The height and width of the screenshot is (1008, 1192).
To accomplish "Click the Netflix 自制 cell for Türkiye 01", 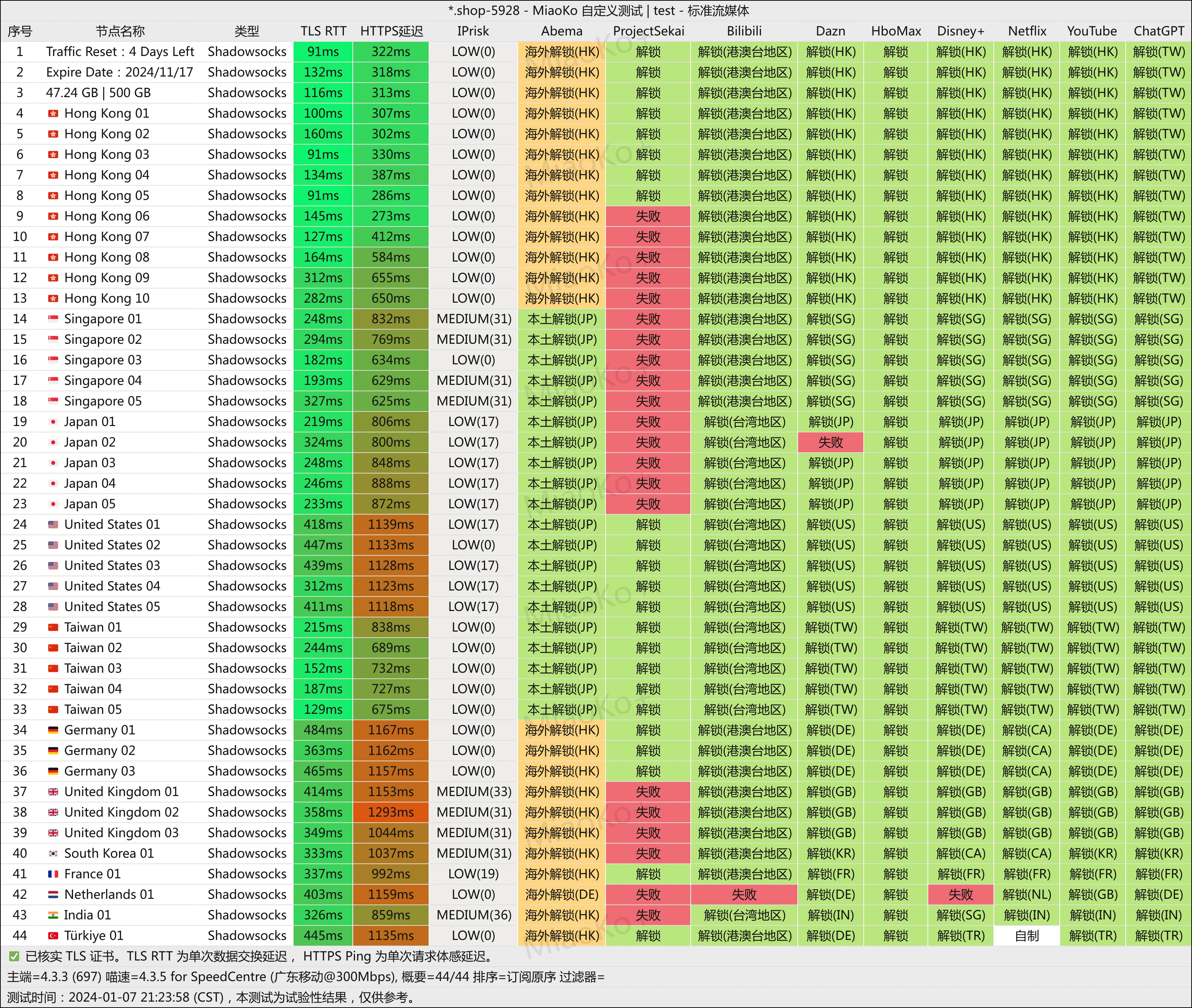I will point(1027,936).
